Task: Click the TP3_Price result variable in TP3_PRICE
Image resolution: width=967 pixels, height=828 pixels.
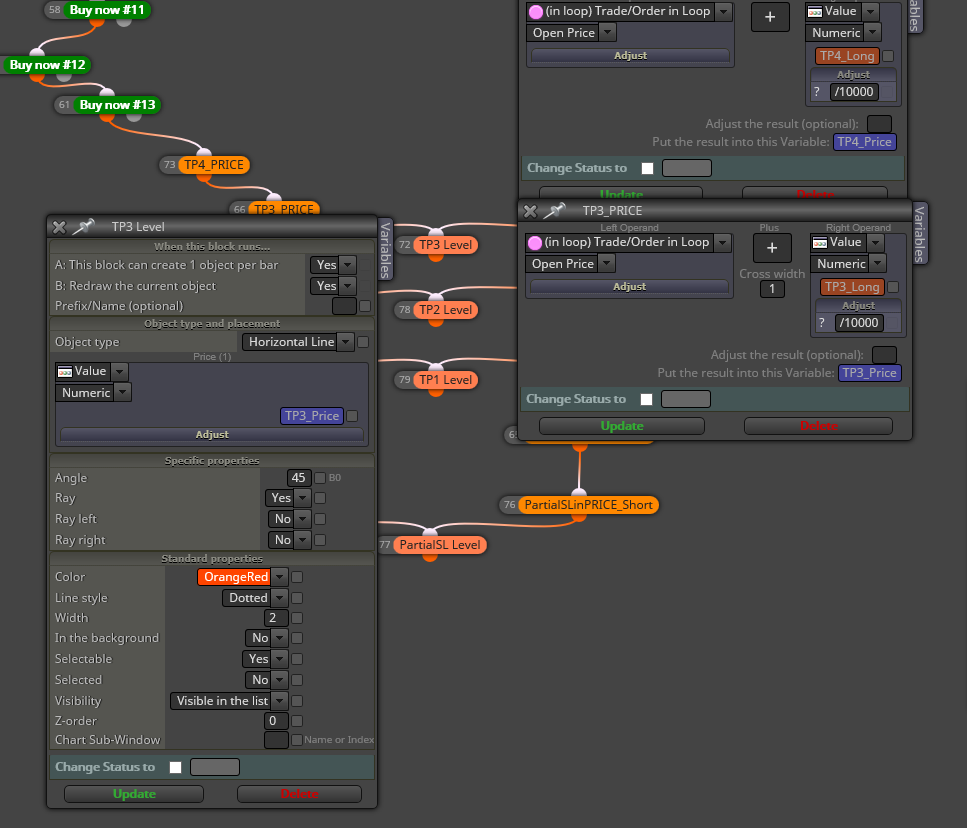Action: tap(869, 373)
